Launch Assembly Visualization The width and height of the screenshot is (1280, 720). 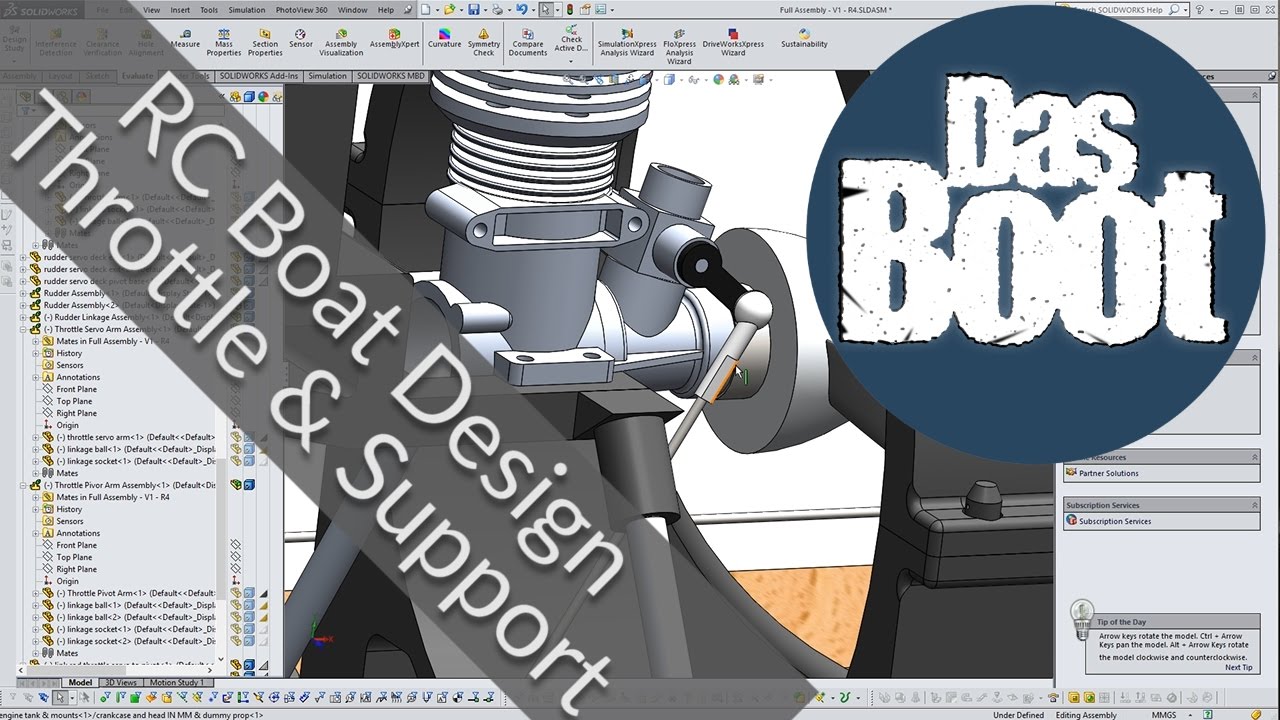tap(341, 42)
